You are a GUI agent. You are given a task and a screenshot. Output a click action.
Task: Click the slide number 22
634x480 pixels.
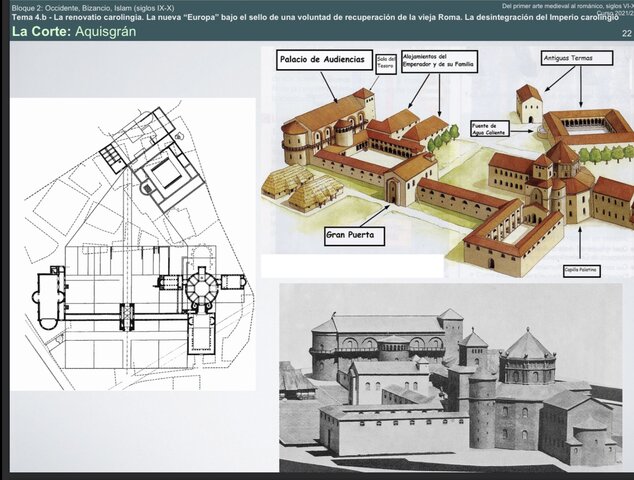626,34
